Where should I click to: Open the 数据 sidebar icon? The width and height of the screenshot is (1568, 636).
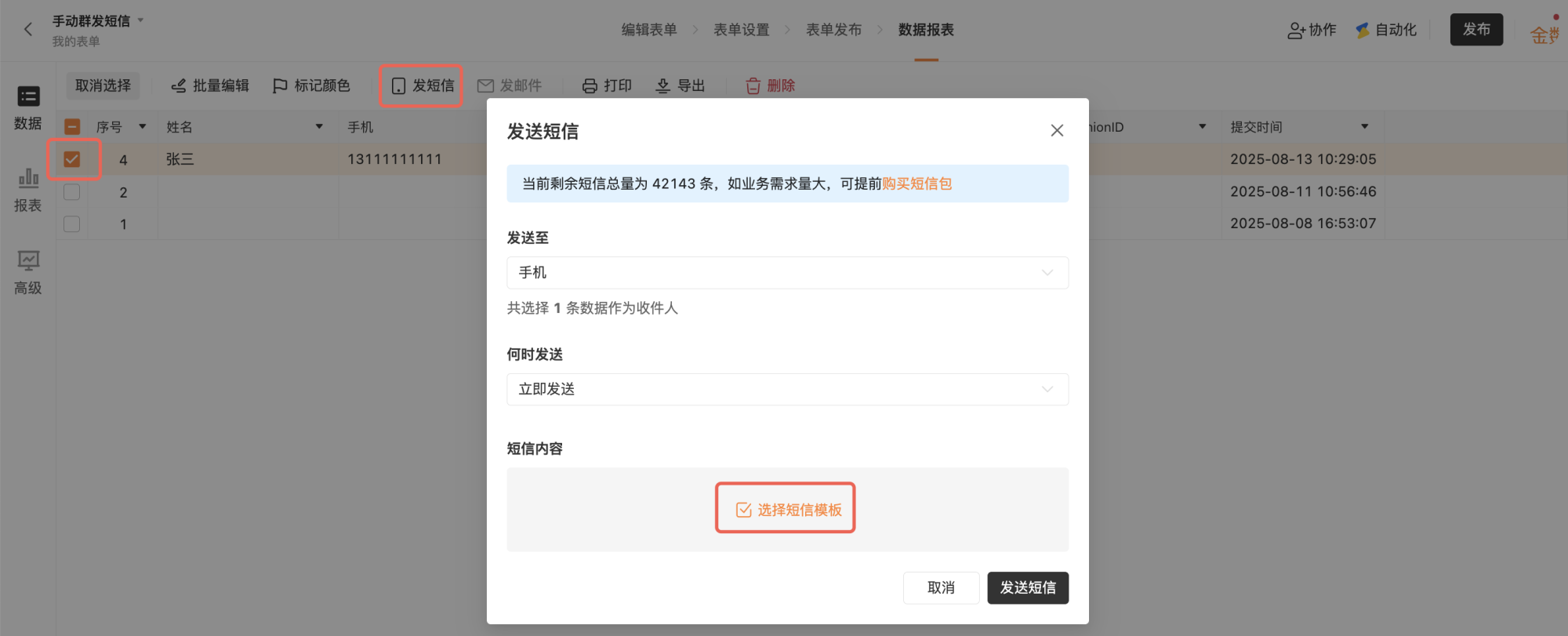28,96
